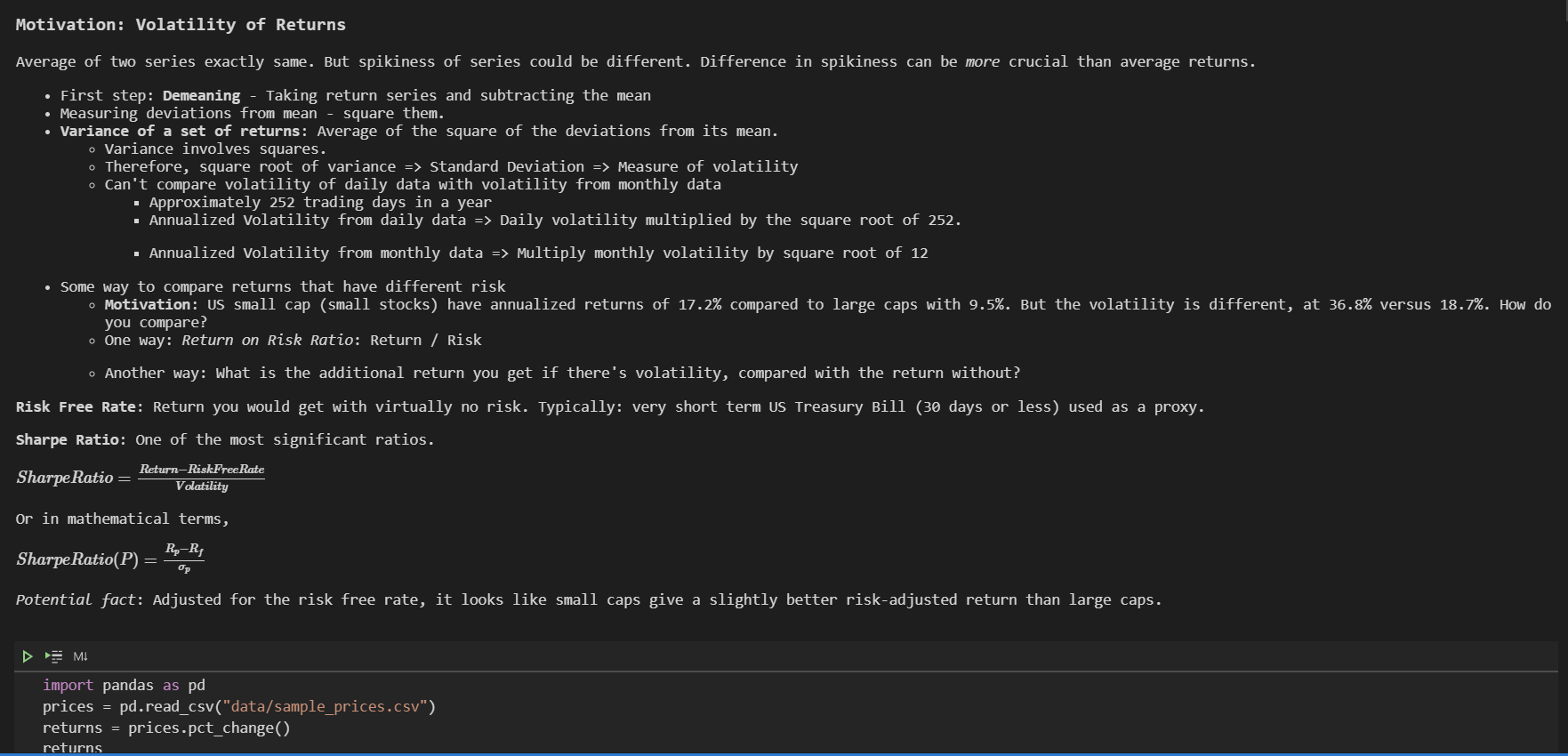The width and height of the screenshot is (1568, 756).
Task: Convert the cell to Markdown with M↓ icon
Action: tap(80, 656)
